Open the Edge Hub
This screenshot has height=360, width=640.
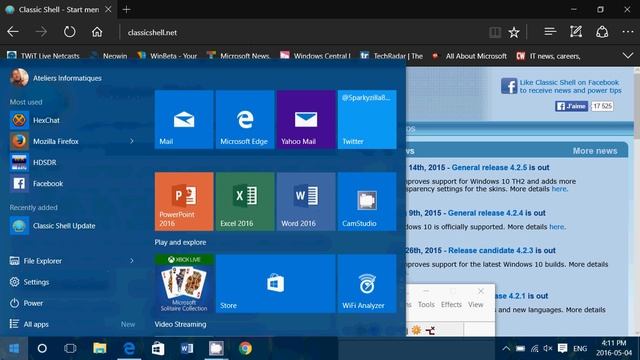(550, 32)
